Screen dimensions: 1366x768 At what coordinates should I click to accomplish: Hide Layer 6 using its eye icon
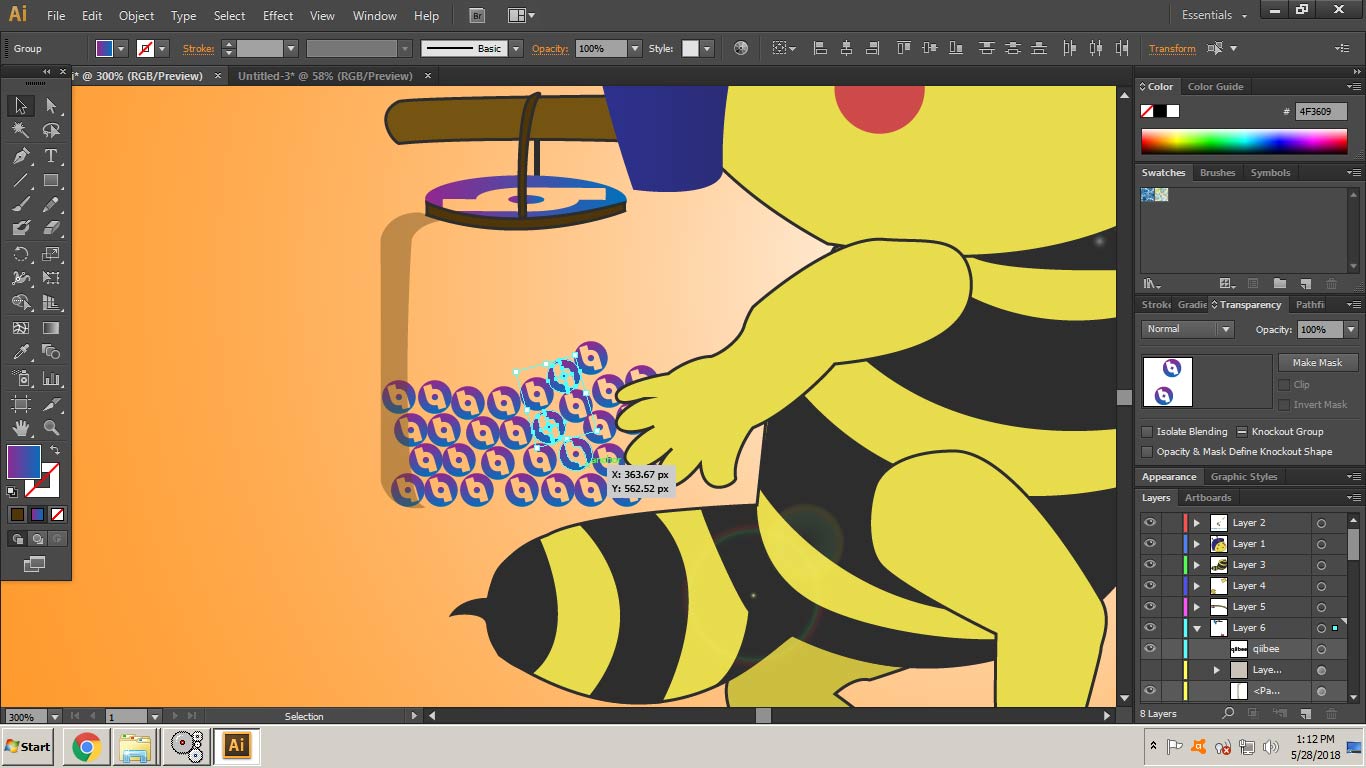pos(1150,627)
